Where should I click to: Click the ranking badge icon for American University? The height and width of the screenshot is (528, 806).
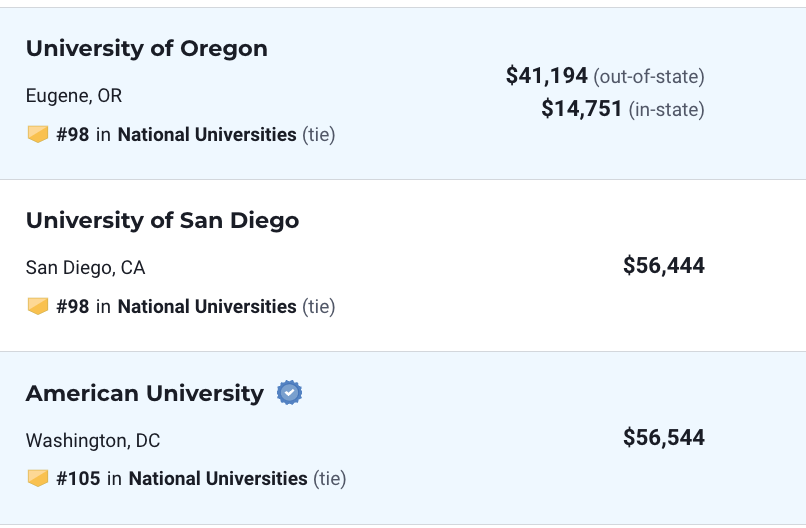click(x=38, y=478)
